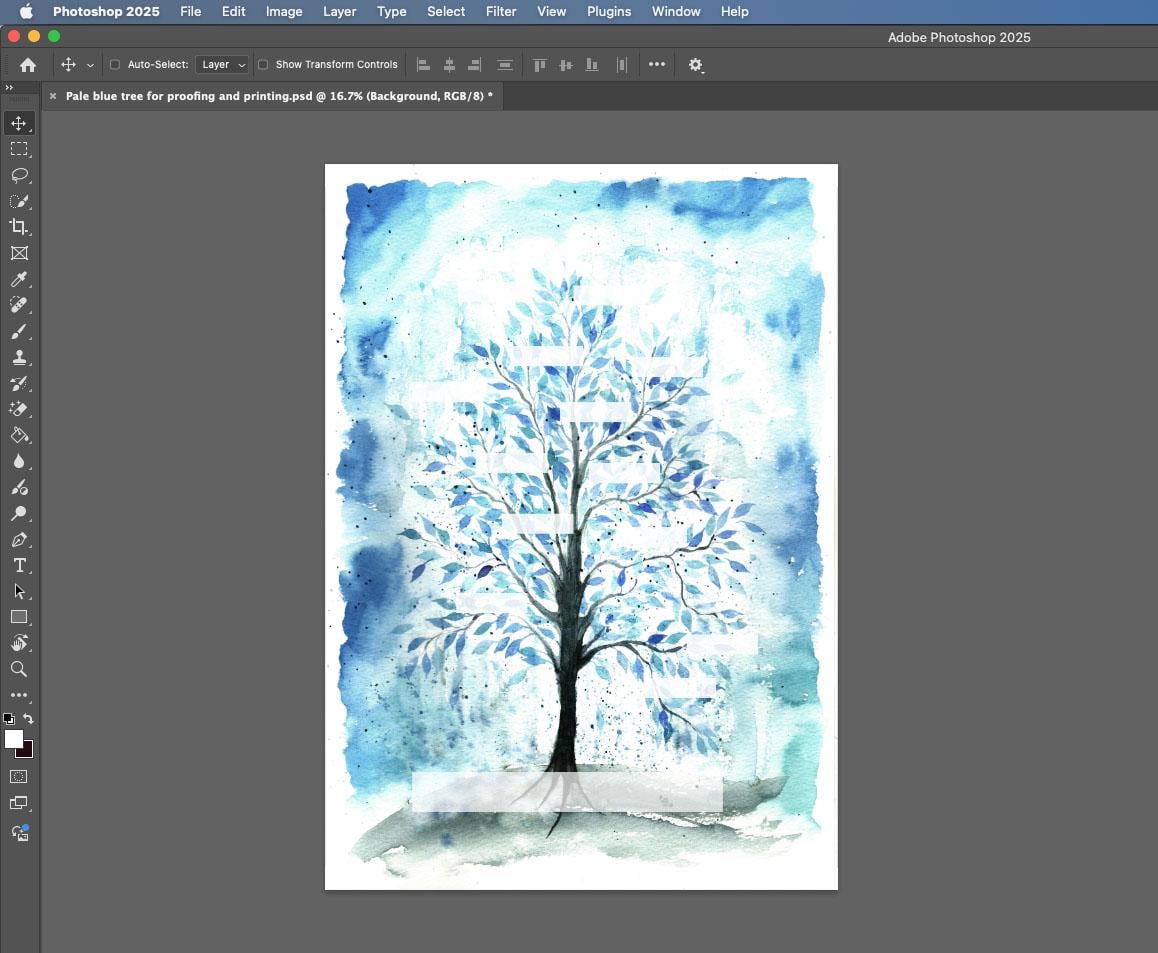Select the Zoom tool
1158x953 pixels.
coord(19,669)
